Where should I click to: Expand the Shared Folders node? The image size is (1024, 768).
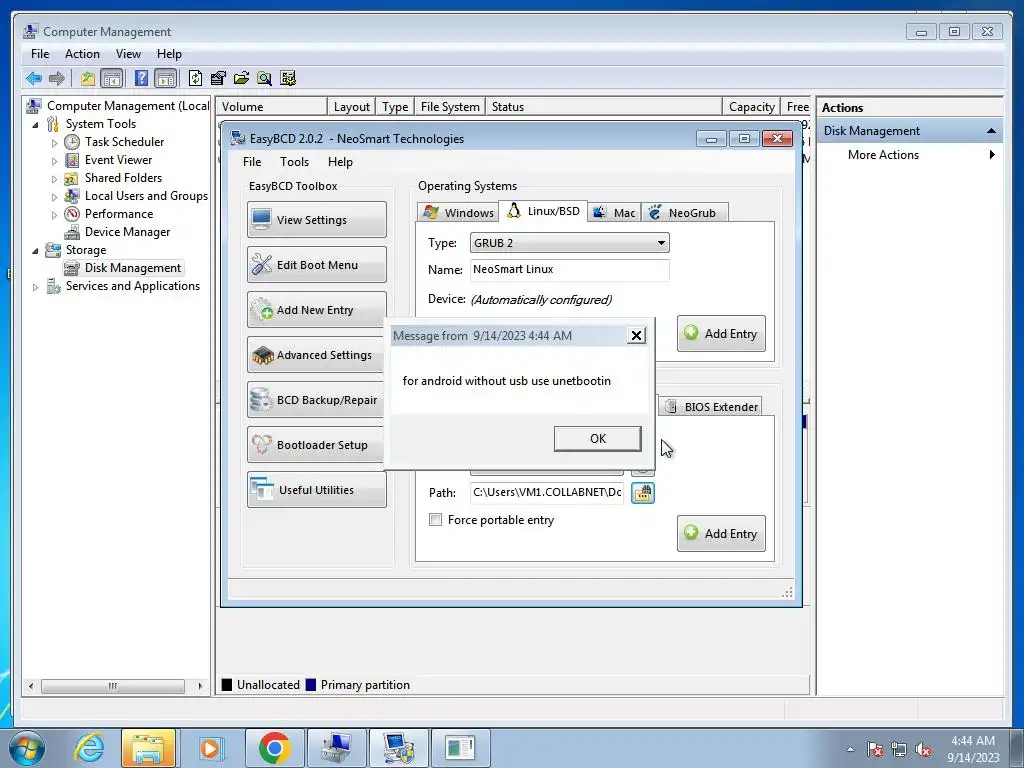[x=54, y=178]
